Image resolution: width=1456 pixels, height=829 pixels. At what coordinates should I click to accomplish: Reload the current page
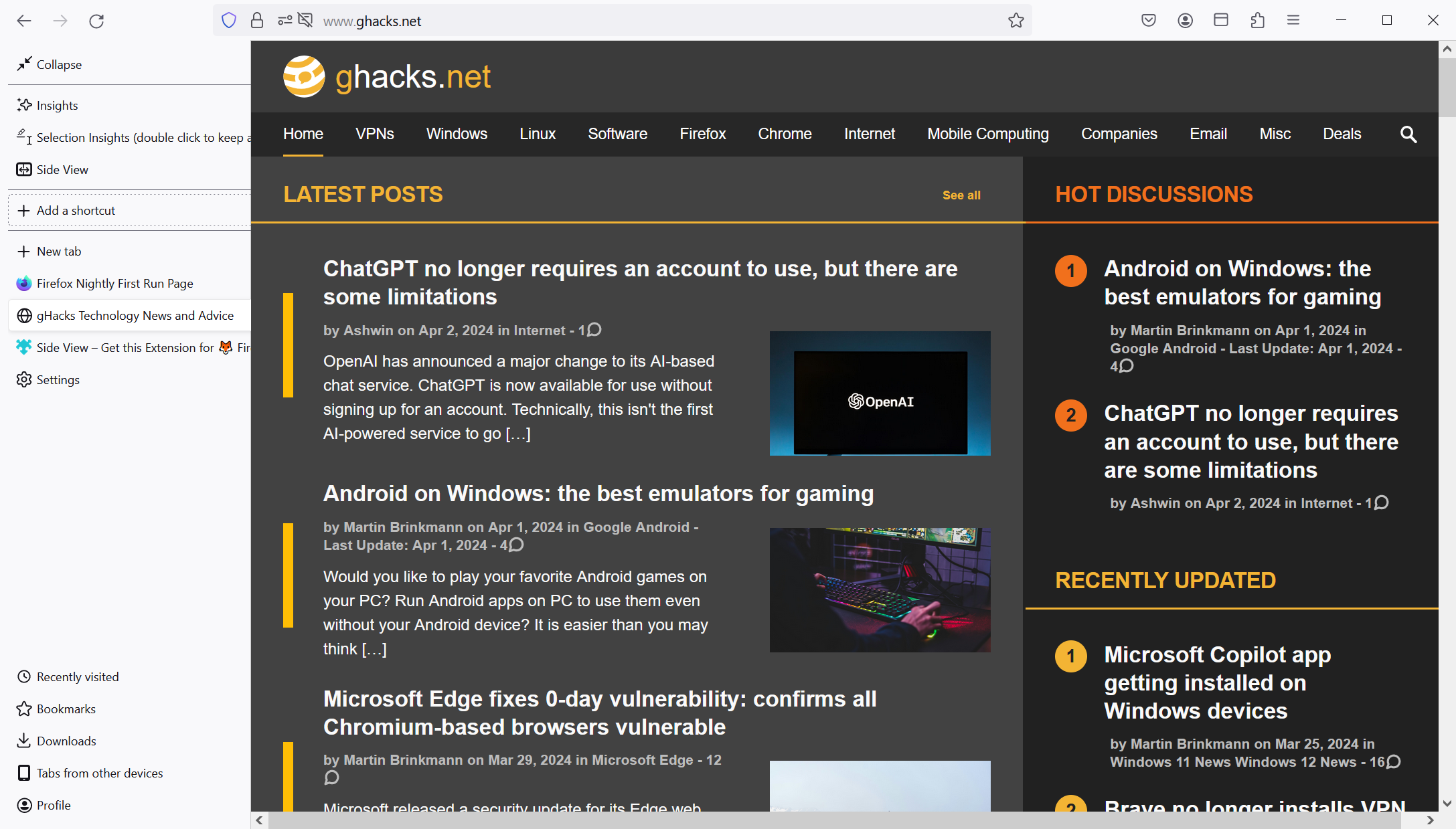(96, 21)
